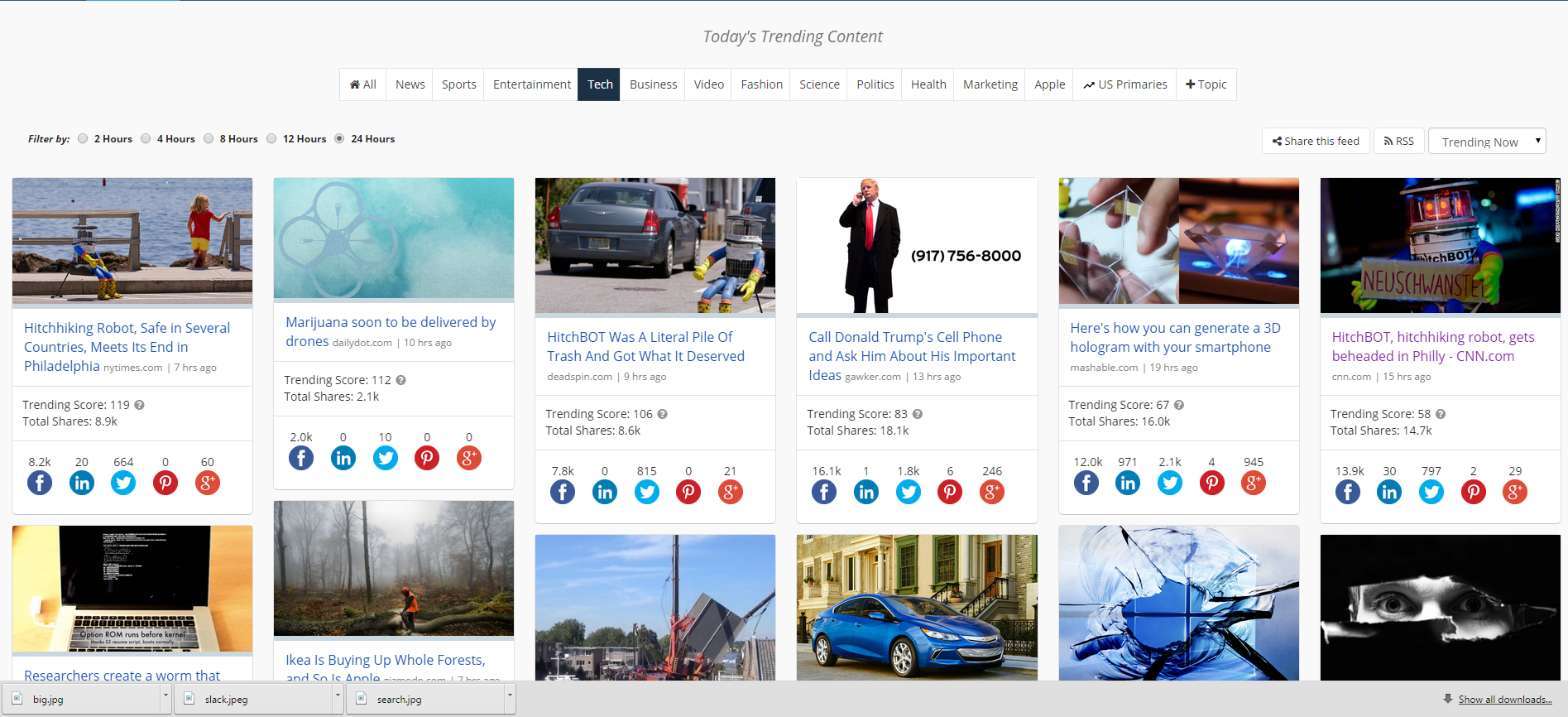This screenshot has width=1568, height=717.
Task: Pin the Marijuana drones article on Pinterest
Action: (427, 458)
